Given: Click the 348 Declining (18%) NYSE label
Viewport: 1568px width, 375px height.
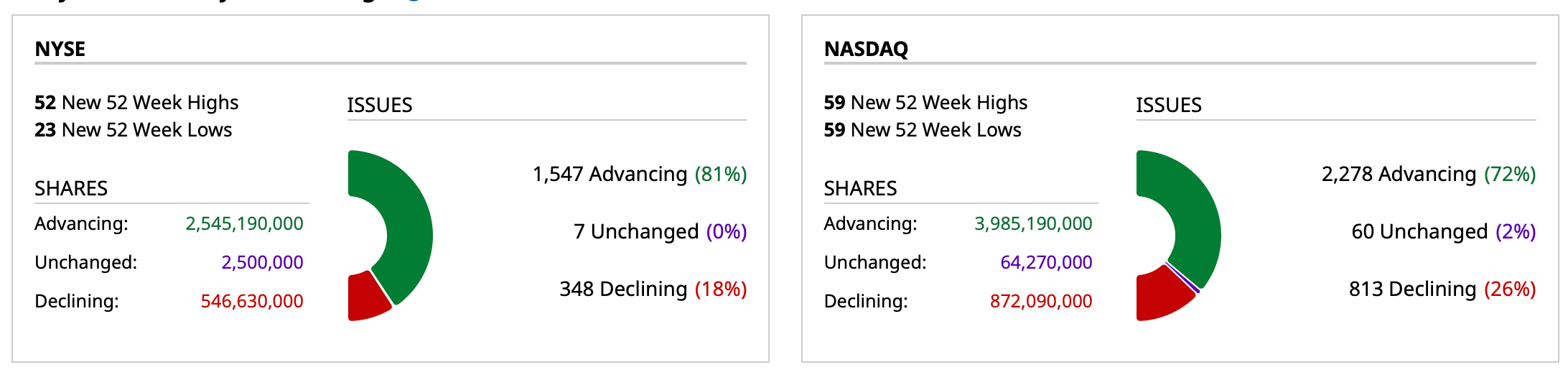Looking at the screenshot, I should pyautogui.click(x=653, y=289).
